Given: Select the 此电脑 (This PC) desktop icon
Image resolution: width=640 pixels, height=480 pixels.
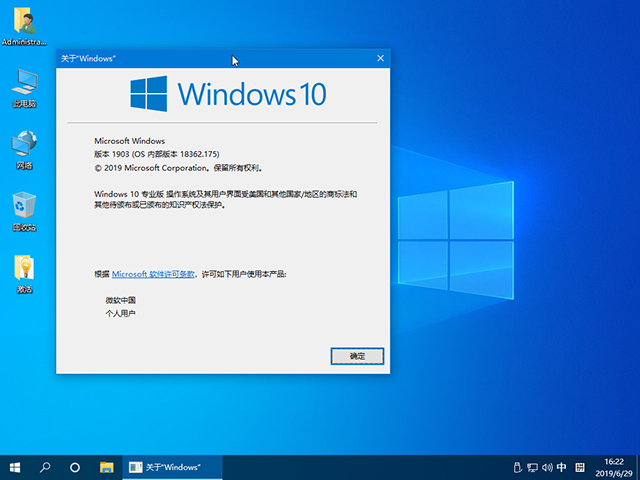Looking at the screenshot, I should tap(24, 86).
